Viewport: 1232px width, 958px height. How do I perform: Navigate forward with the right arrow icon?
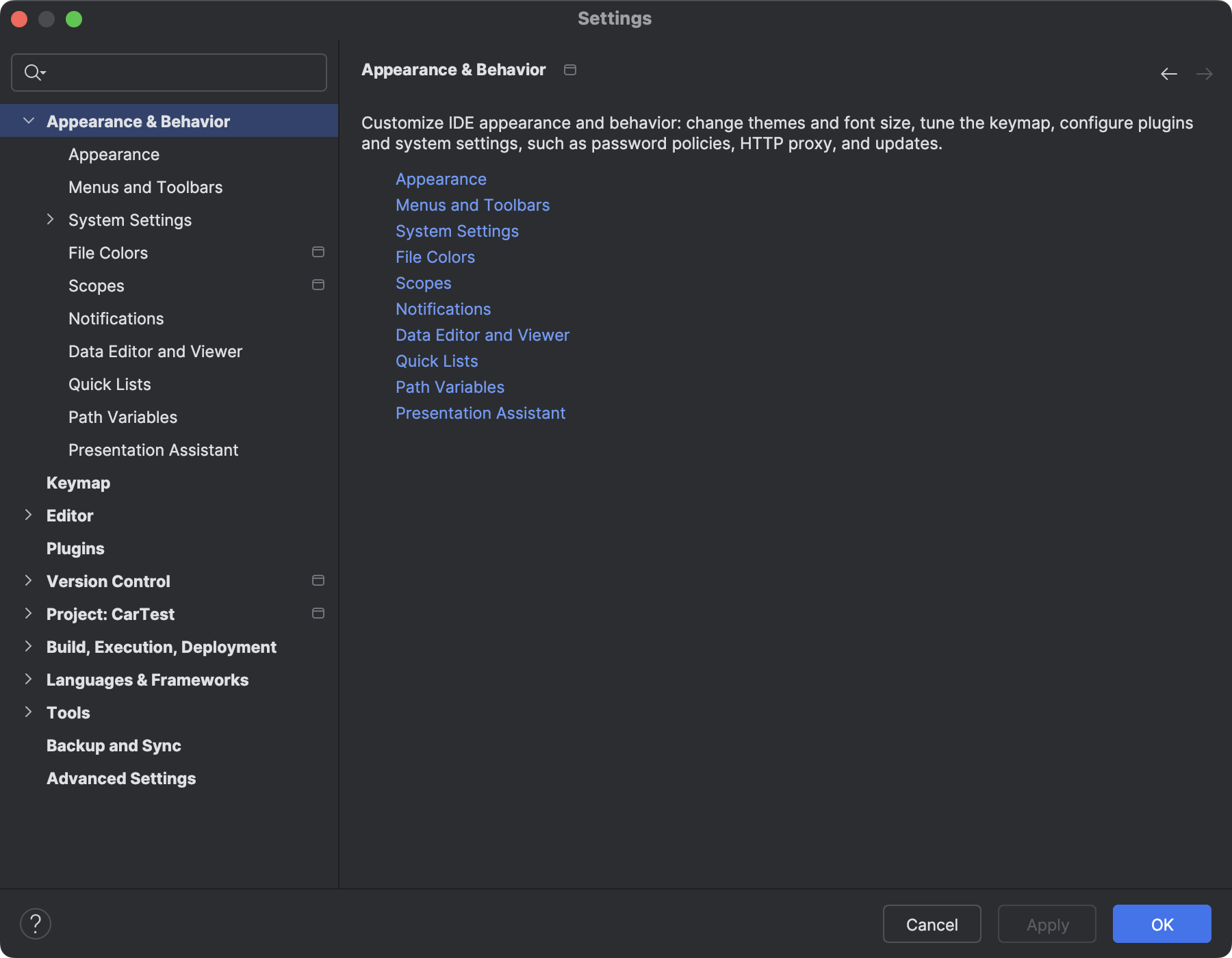pyautogui.click(x=1205, y=74)
